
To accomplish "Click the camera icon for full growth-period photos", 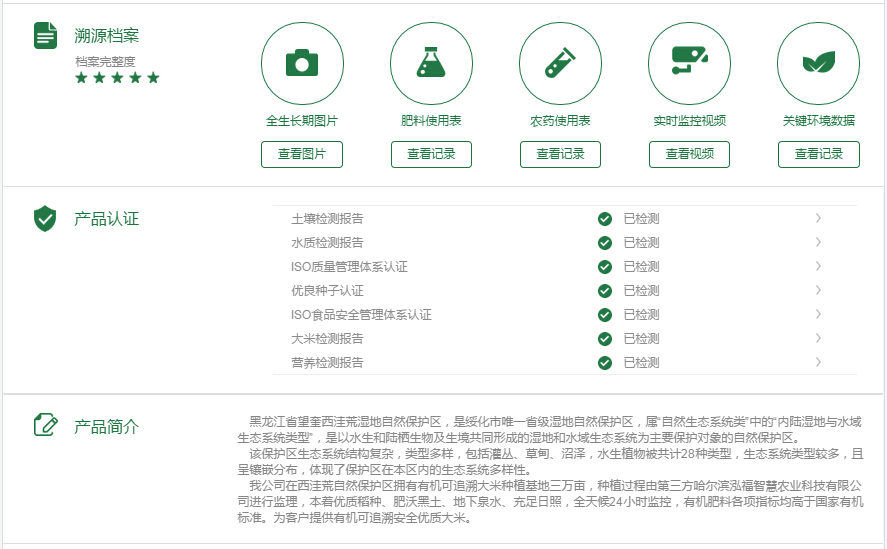I will tap(302, 63).
